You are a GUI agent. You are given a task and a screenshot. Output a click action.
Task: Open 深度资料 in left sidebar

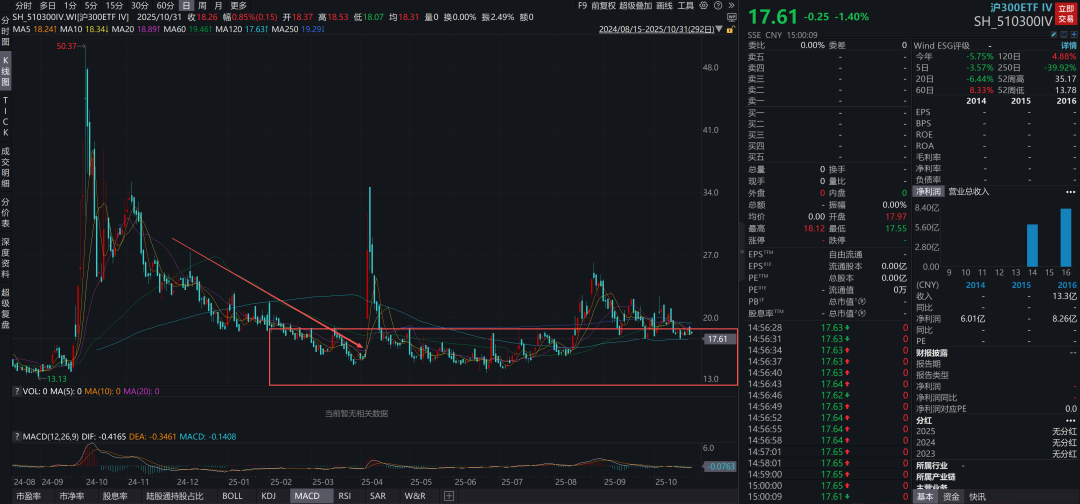coord(6,258)
